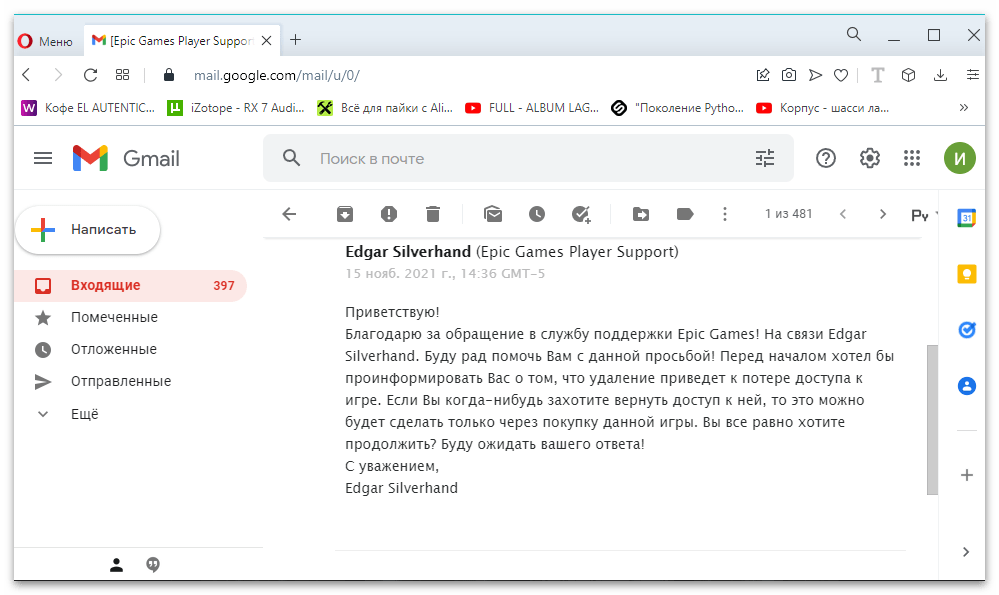Toggle the Gmail main menu hamburger
Screen dimensions: 999x595
43,158
